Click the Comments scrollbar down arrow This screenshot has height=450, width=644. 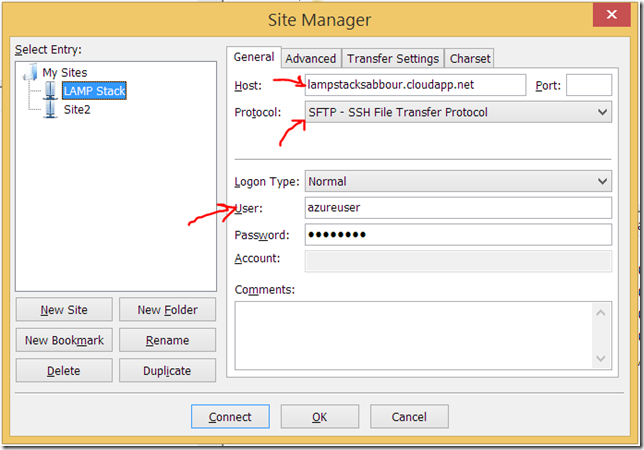[x=601, y=358]
